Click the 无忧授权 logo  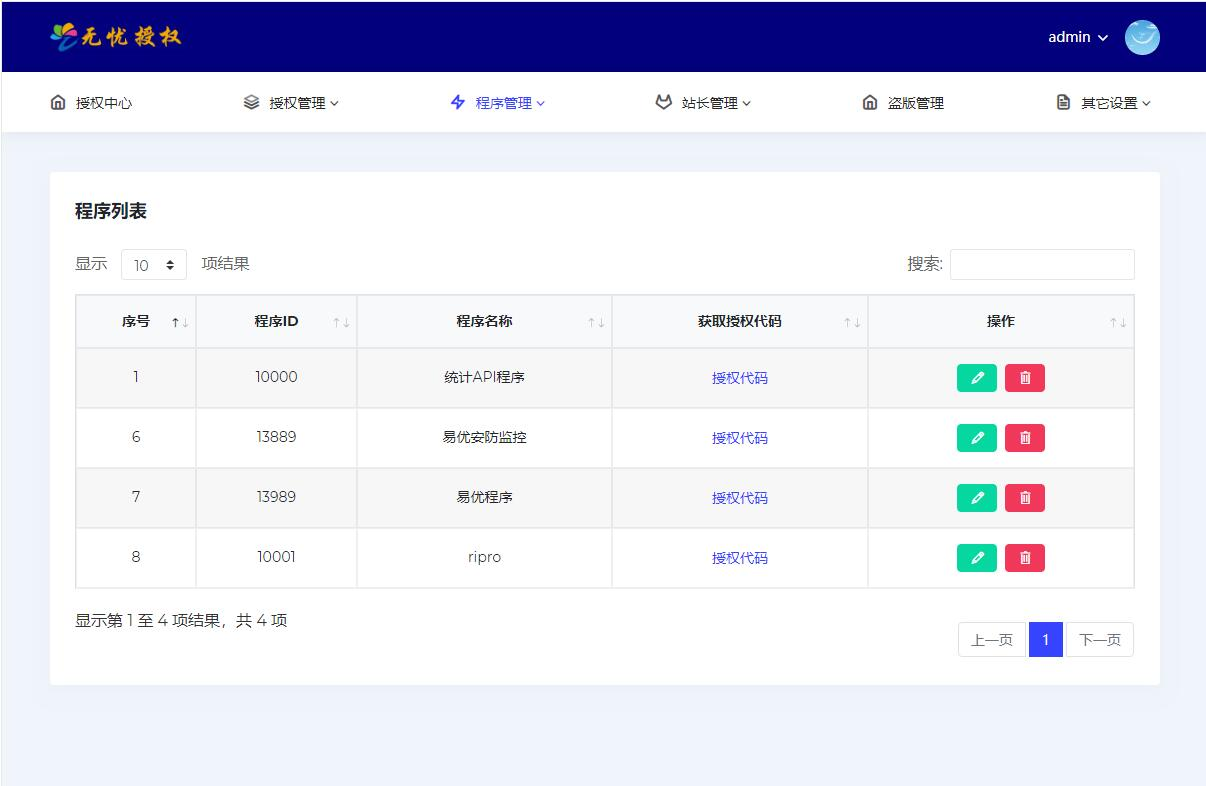pos(115,36)
